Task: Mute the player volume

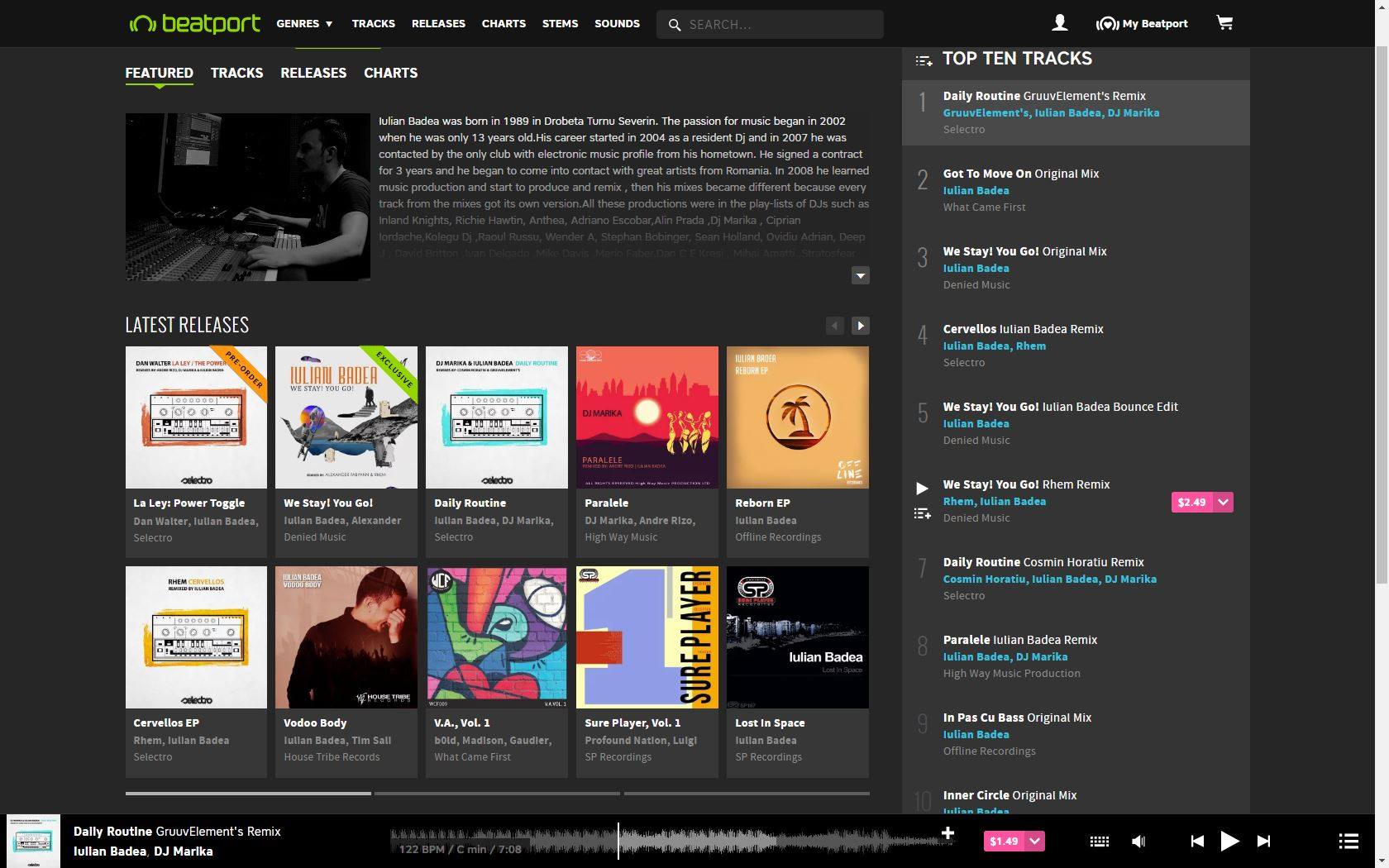Action: (1138, 842)
